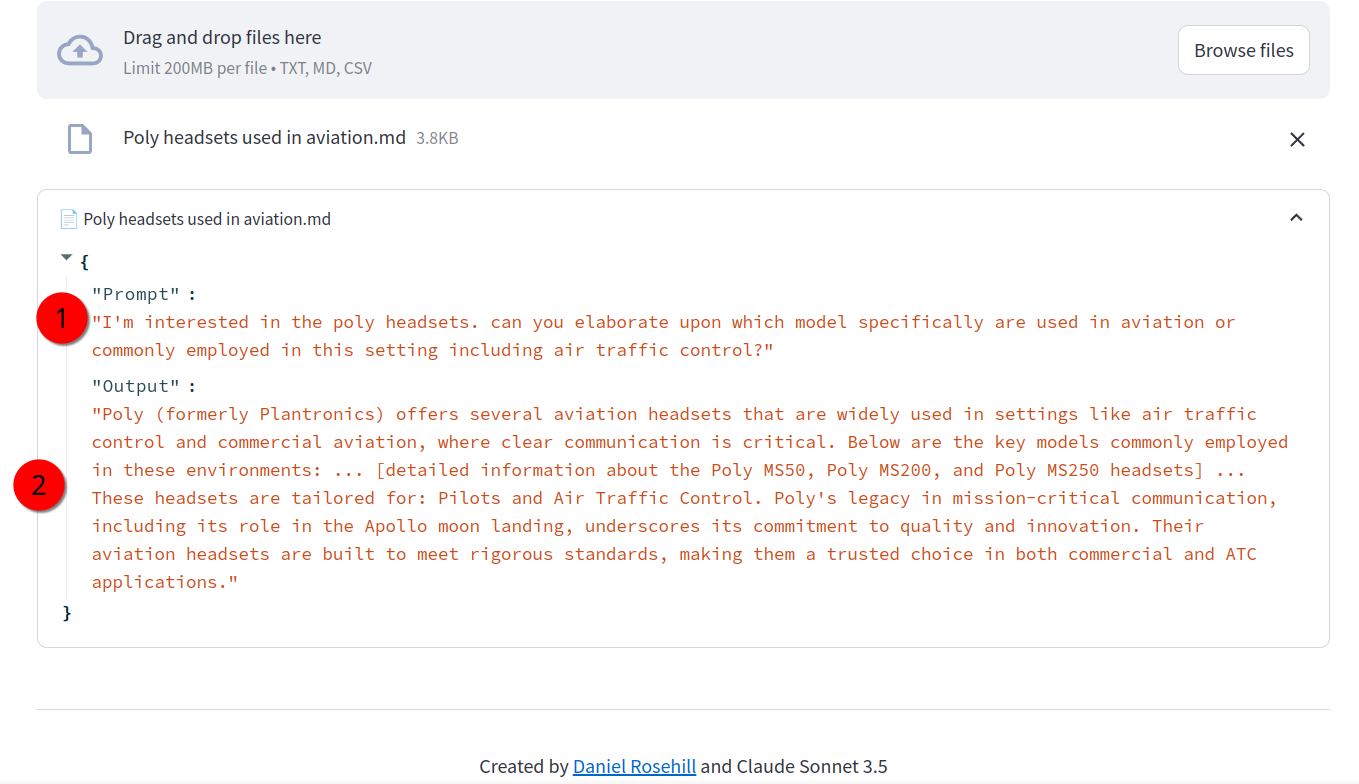Click the document icon beside uploaded file name
The height and width of the screenshot is (784, 1359).
(x=80, y=139)
